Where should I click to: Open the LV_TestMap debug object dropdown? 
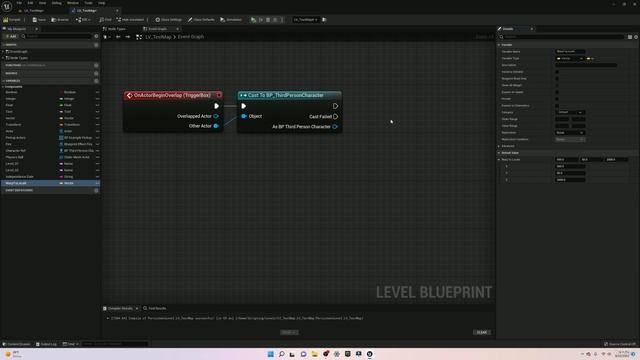(x=306, y=20)
